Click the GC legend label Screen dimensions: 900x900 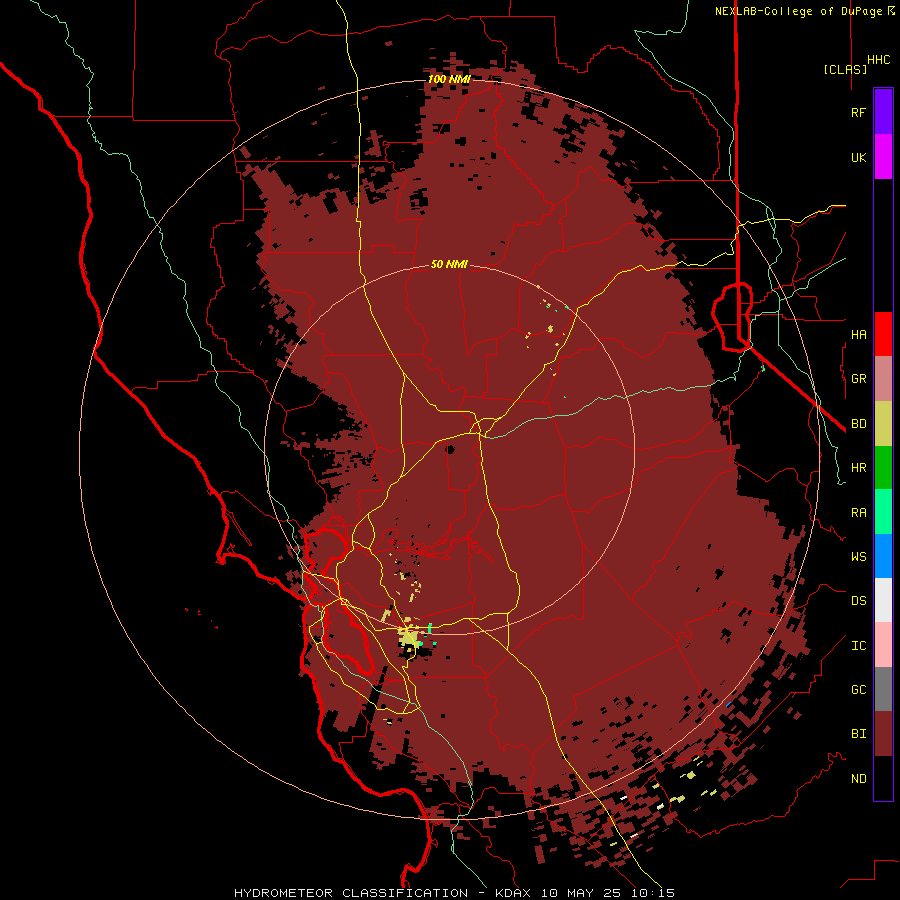click(x=858, y=690)
